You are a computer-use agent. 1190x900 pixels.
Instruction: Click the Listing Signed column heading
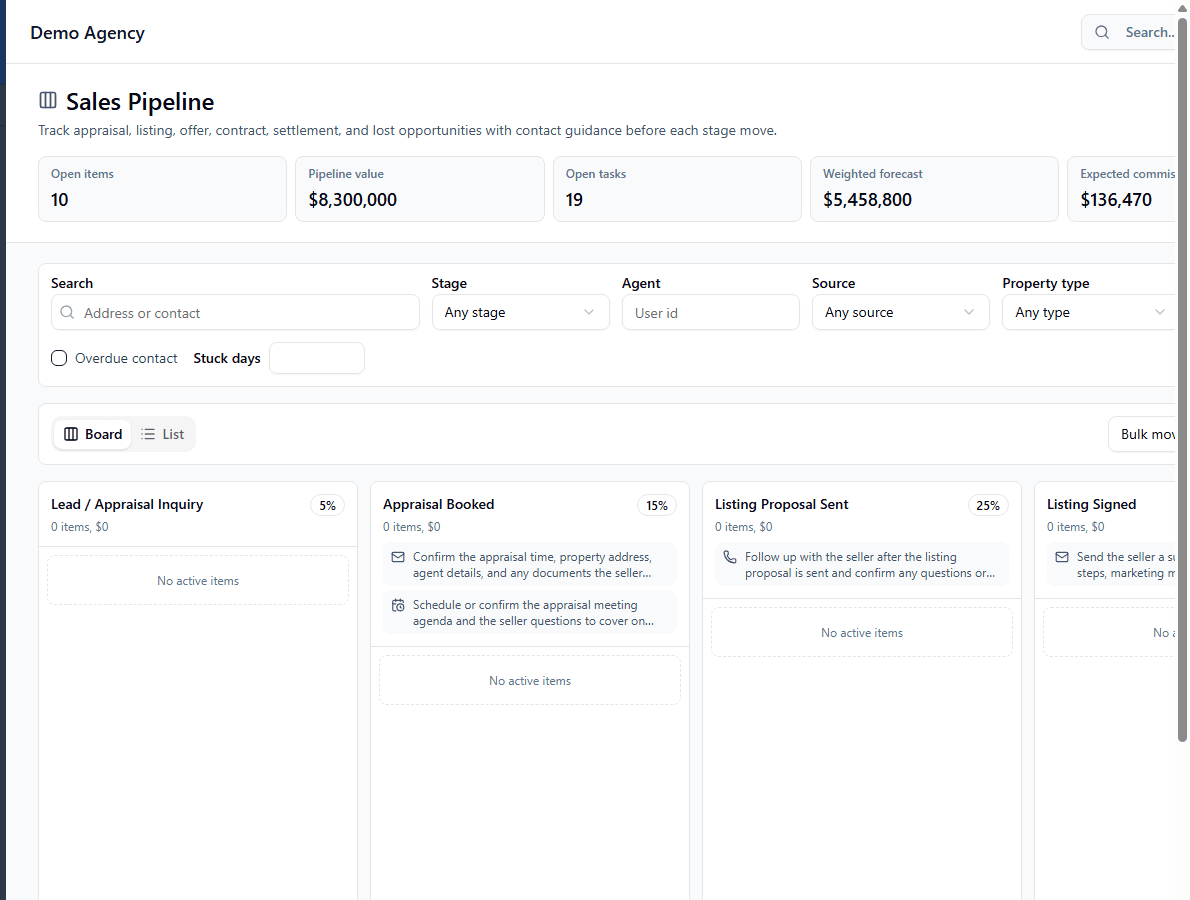coord(1091,504)
